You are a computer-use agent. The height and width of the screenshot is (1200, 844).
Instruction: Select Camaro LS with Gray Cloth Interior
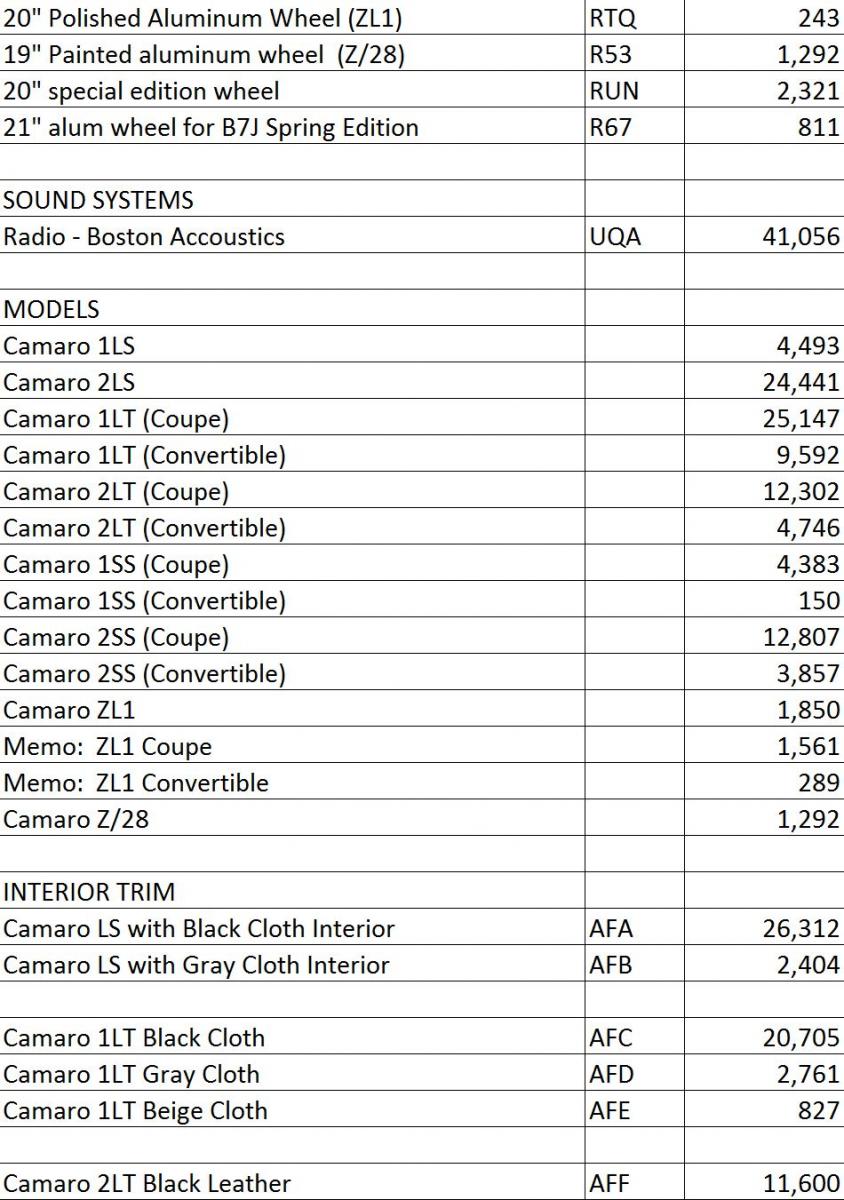coord(196,965)
